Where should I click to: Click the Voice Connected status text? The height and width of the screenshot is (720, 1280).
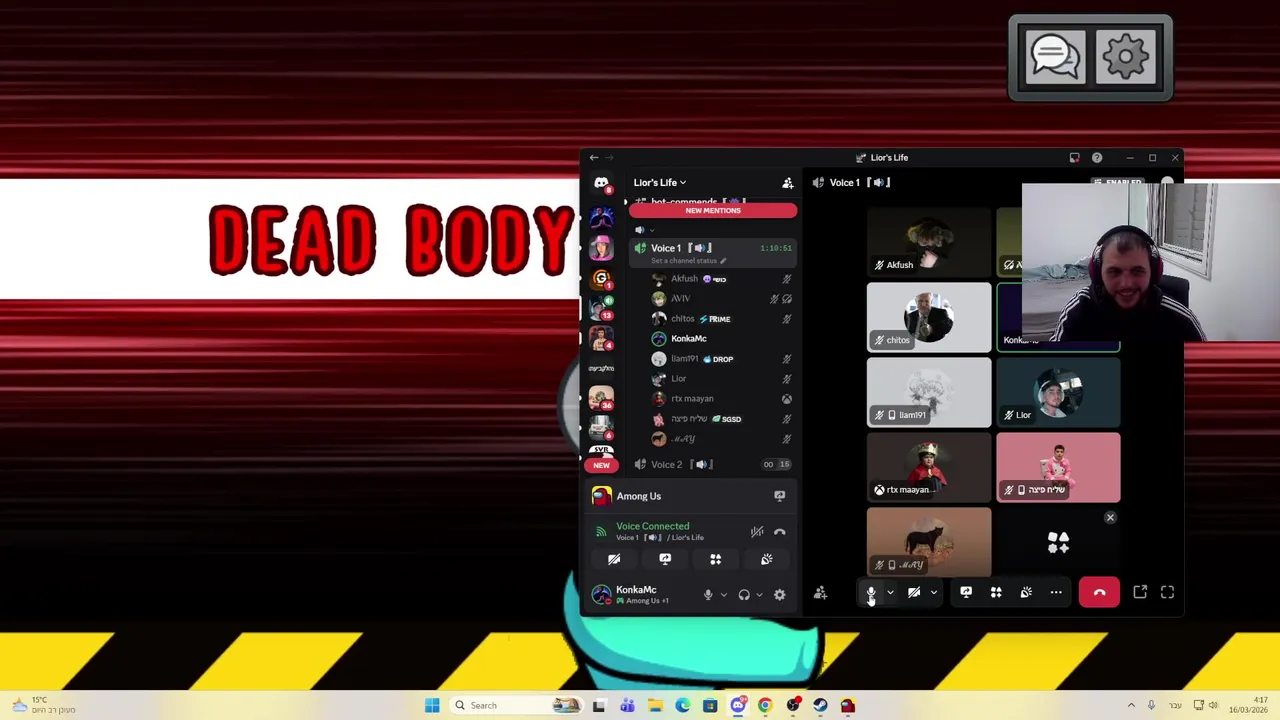tap(652, 526)
